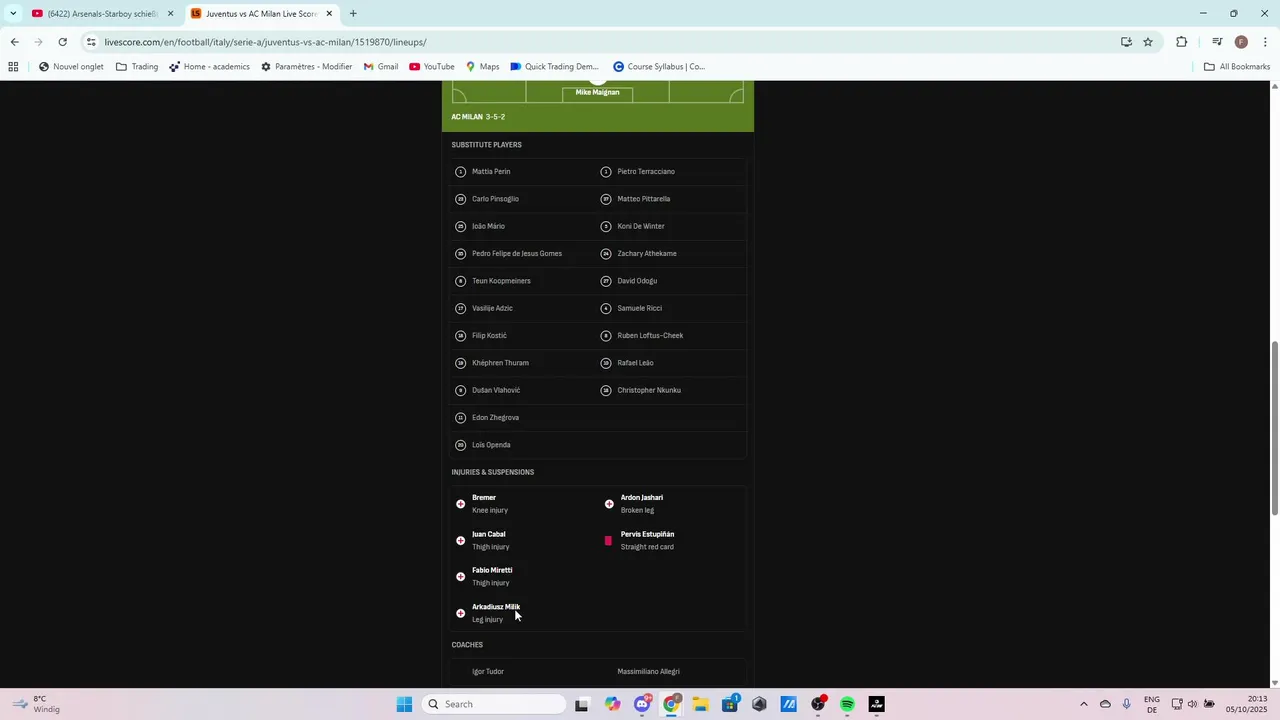Click coach Igor Tudor
The height and width of the screenshot is (720, 1280).
488,672
